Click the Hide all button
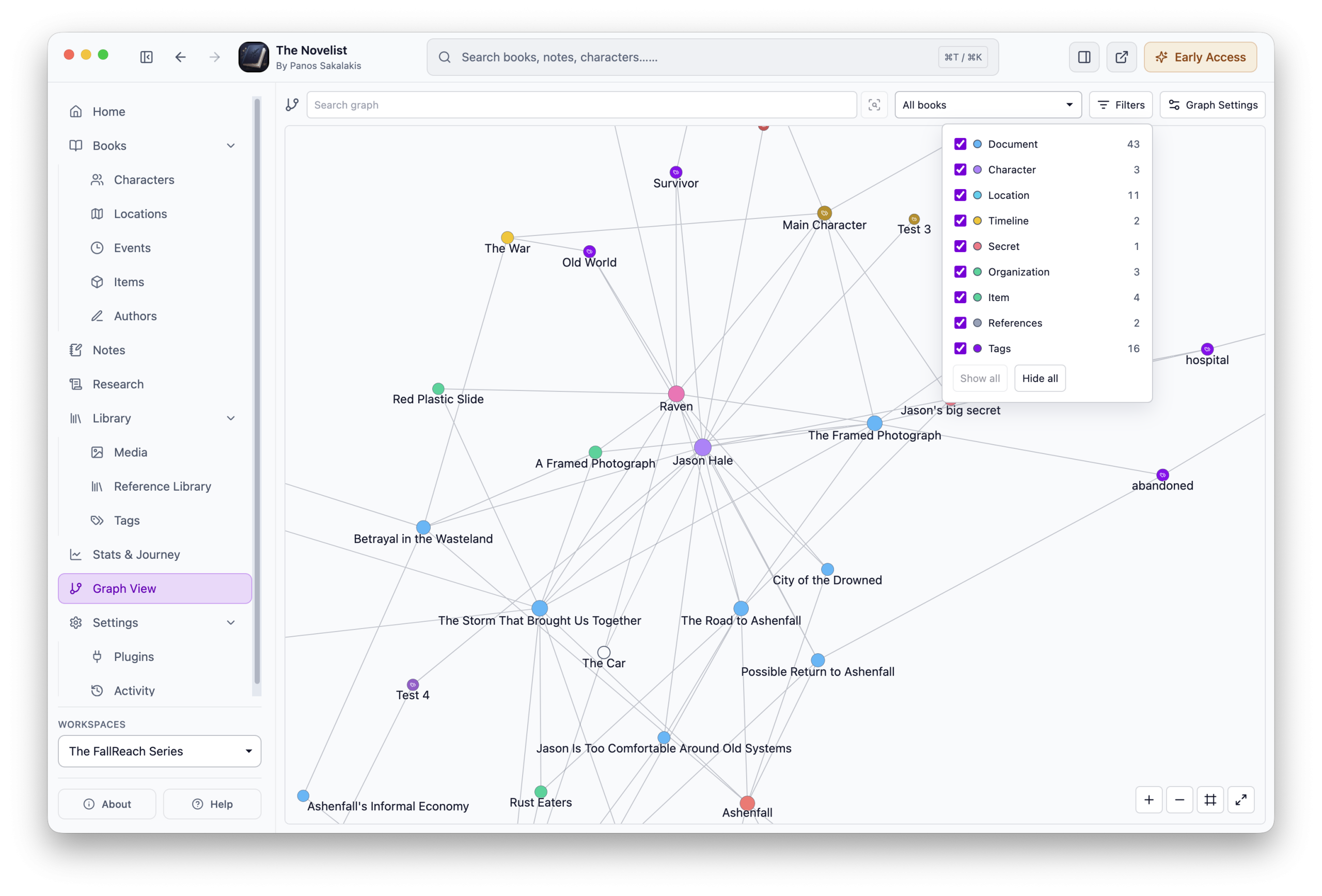This screenshot has width=1322, height=896. (x=1040, y=379)
